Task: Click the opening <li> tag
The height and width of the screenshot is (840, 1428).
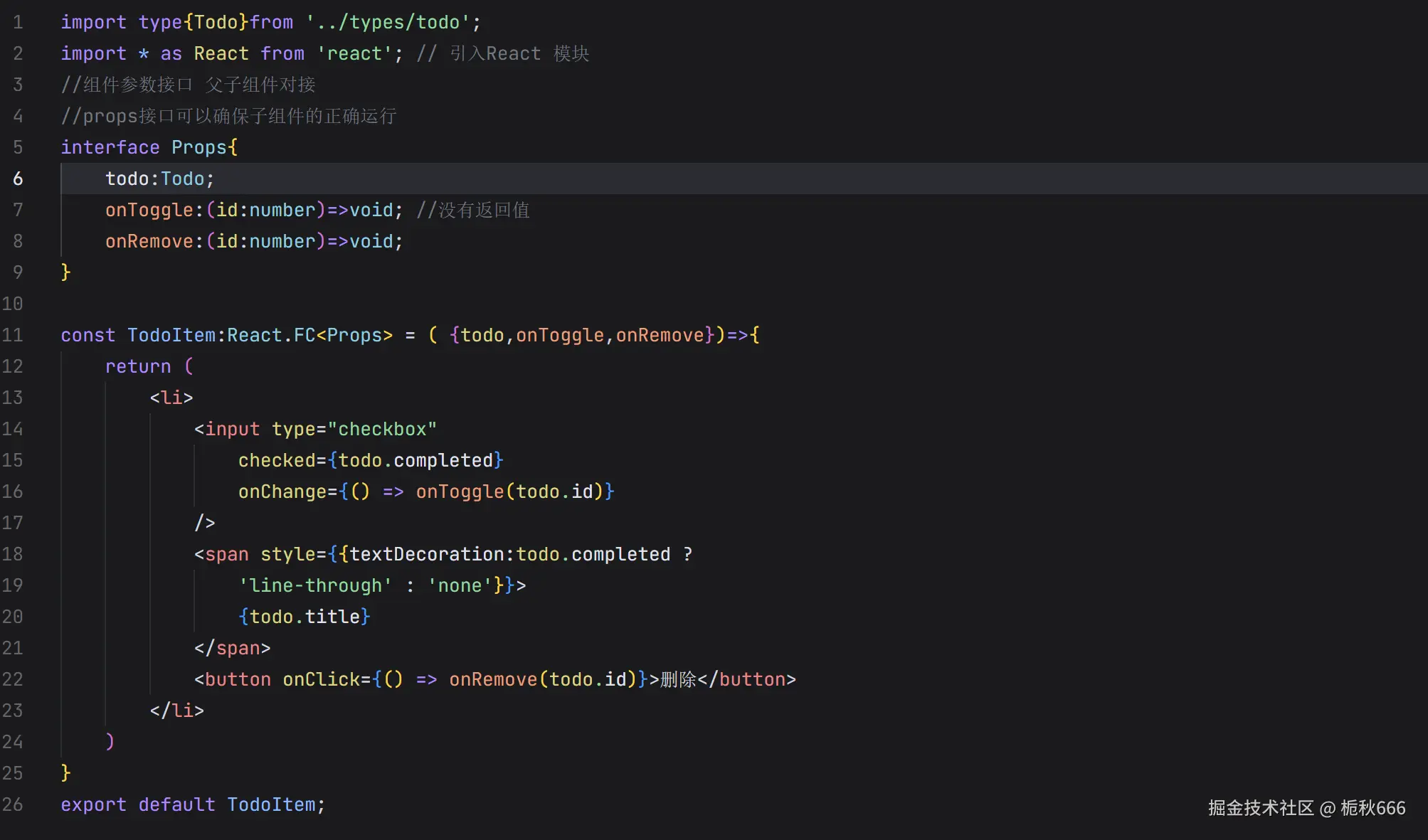Action: pos(171,398)
